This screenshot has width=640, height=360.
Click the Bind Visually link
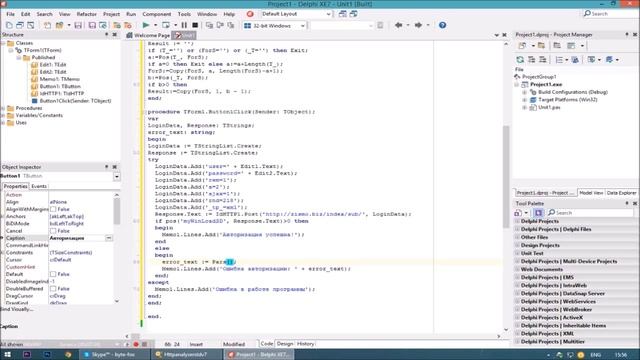coord(17,309)
